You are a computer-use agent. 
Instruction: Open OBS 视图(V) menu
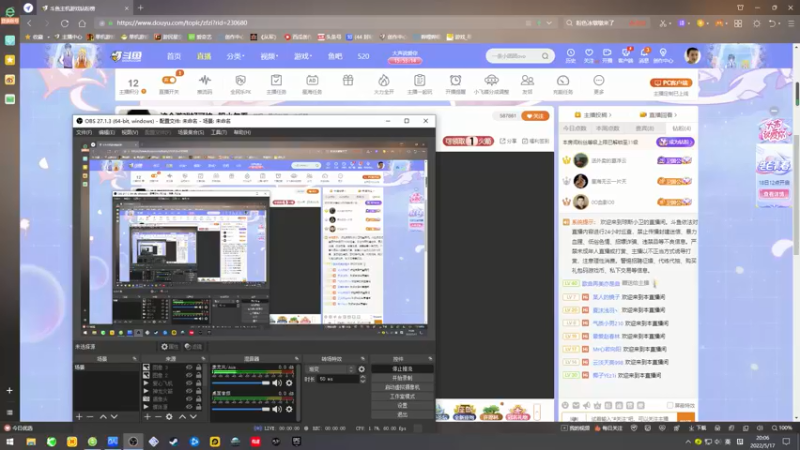(130, 133)
